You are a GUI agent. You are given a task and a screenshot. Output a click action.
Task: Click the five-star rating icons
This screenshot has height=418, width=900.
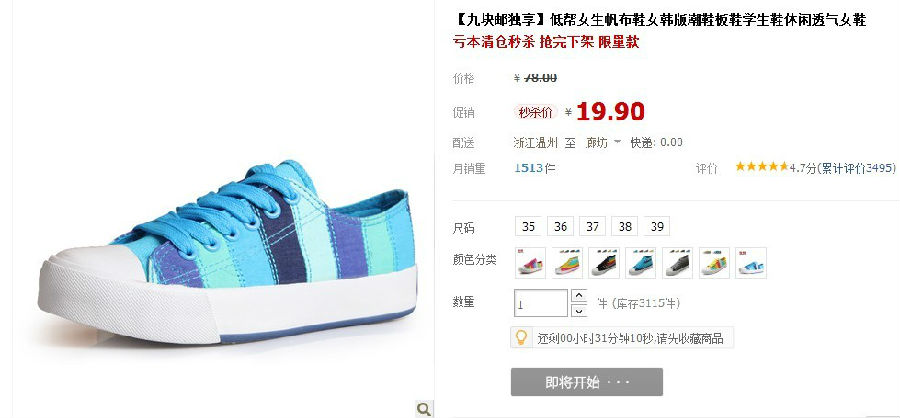tap(762, 167)
